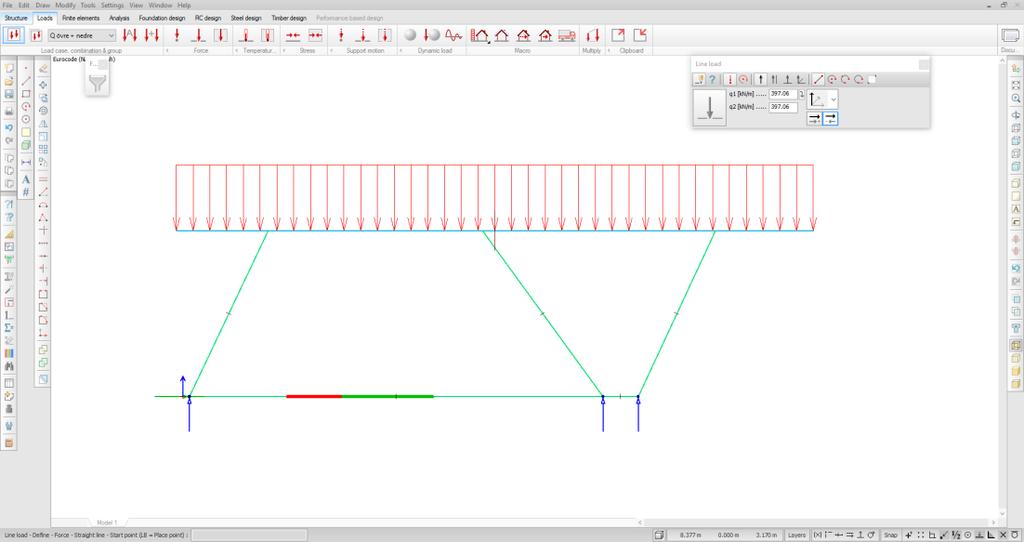The width and height of the screenshot is (1024, 542).
Task: Toggle the center circle snap in status bar
Action: (968, 535)
